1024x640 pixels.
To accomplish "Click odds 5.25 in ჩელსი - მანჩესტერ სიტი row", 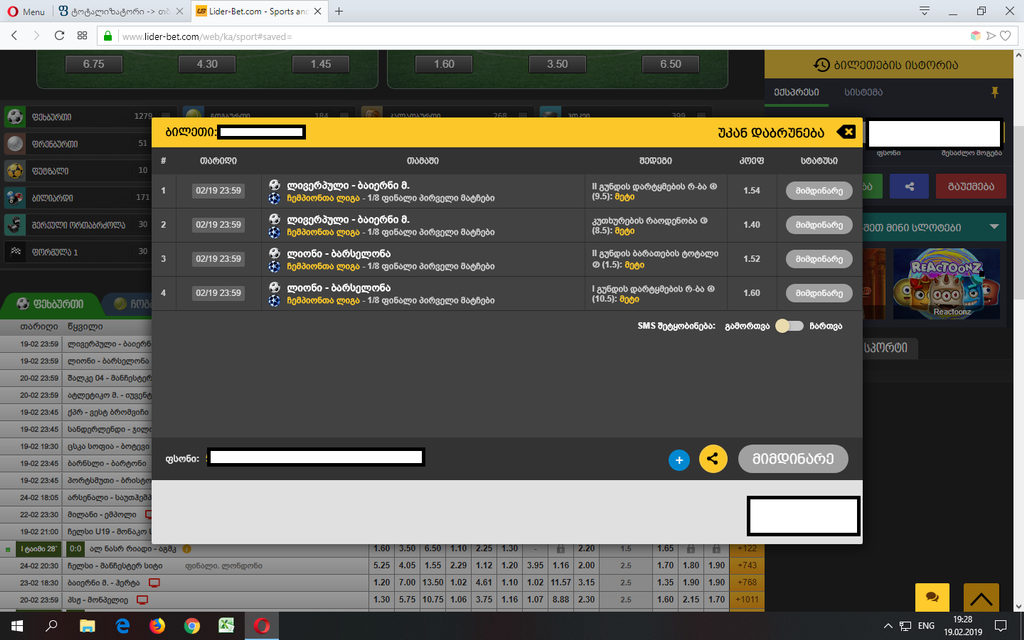I will [381, 566].
